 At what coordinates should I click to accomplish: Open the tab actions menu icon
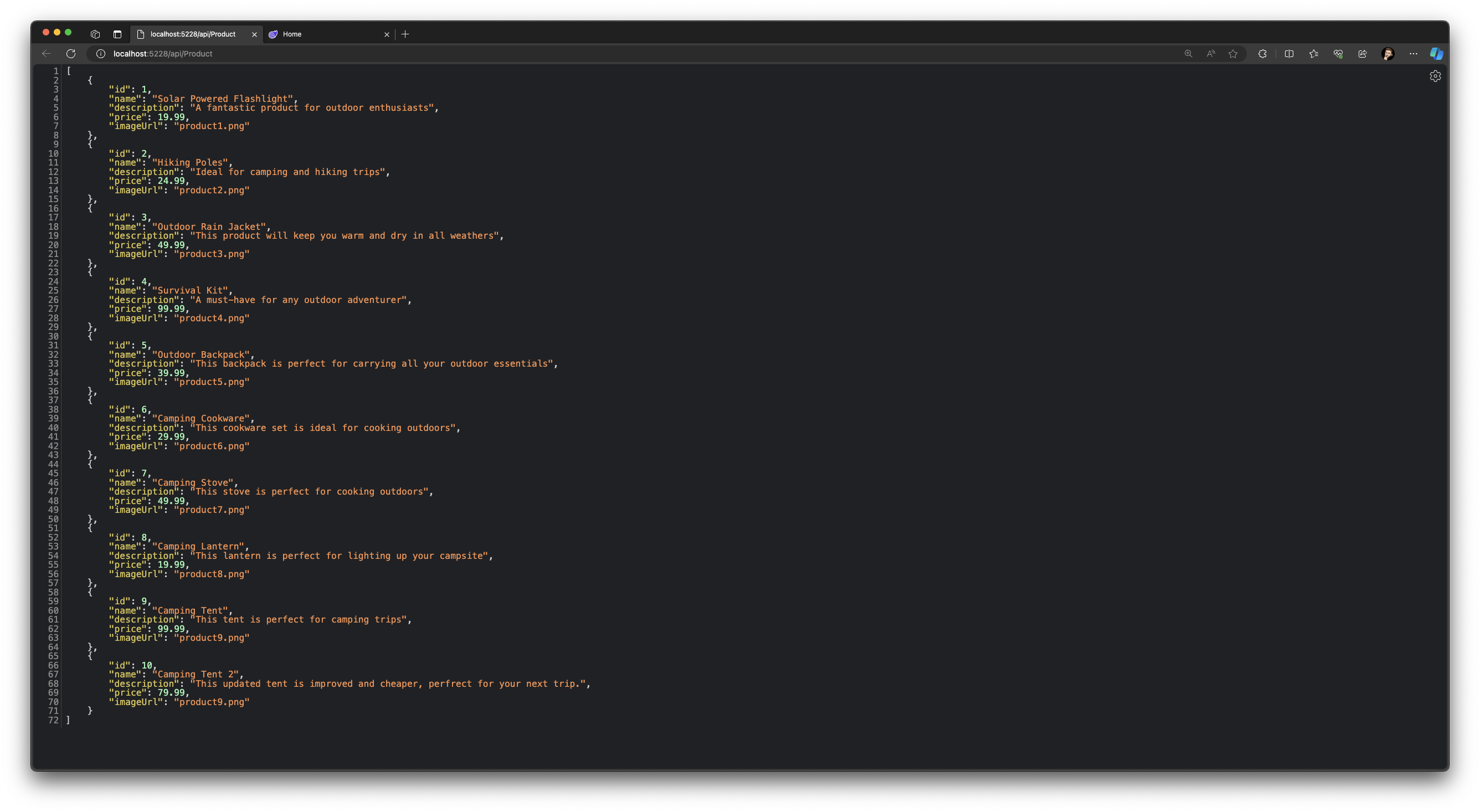click(117, 34)
